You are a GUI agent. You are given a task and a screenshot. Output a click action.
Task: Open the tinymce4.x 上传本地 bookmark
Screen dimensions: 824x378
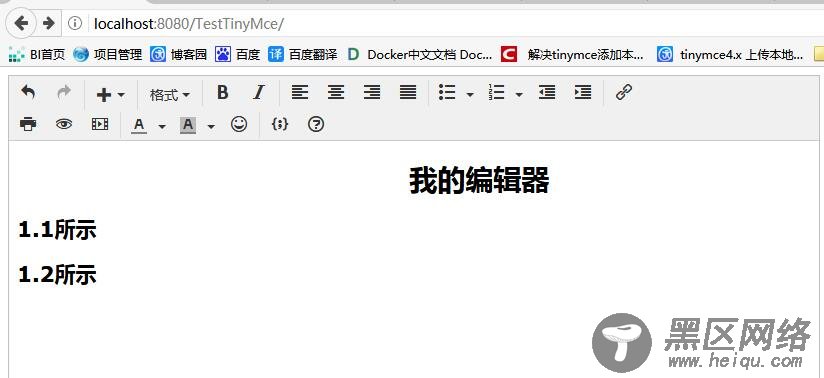(730, 54)
